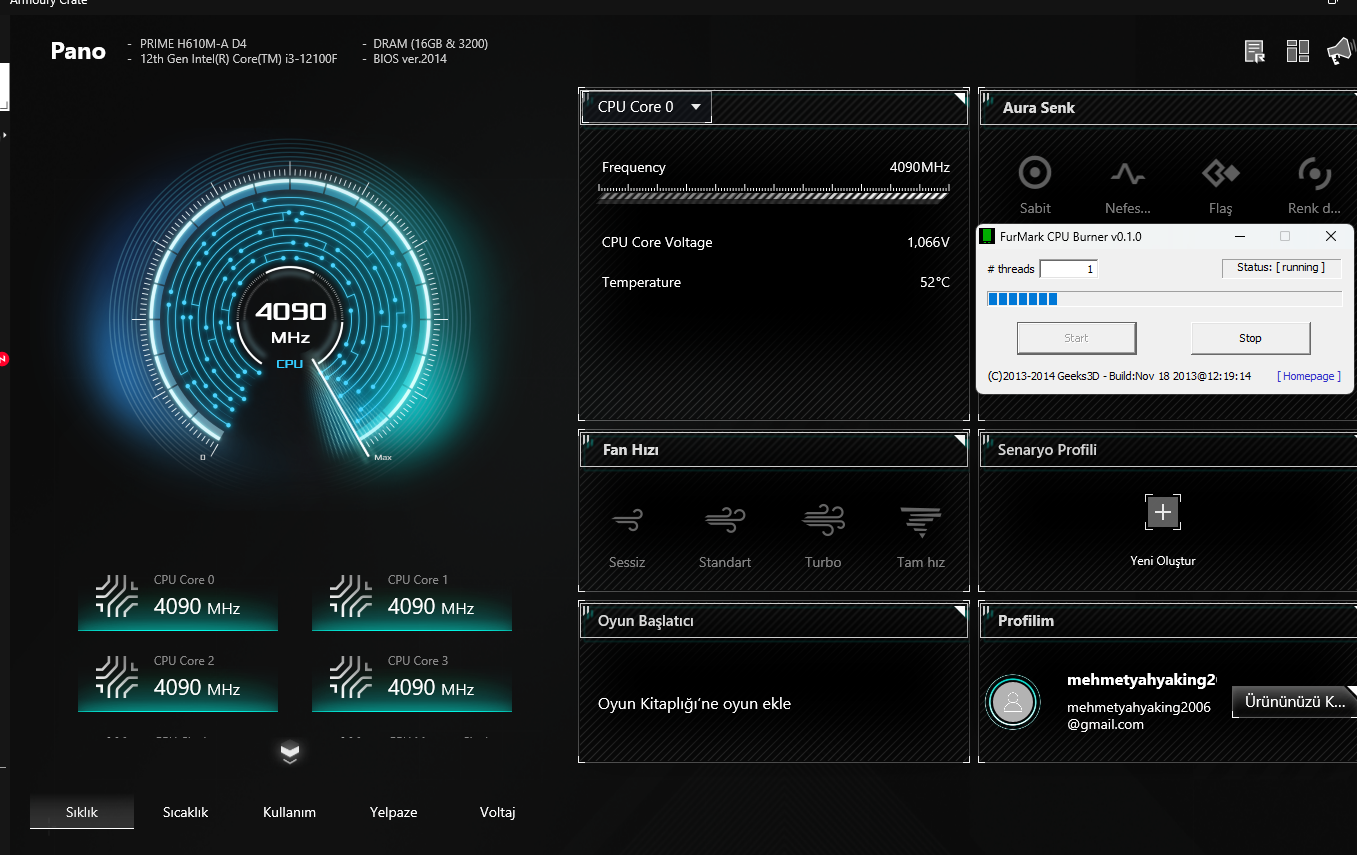Image resolution: width=1357 pixels, height=855 pixels.
Task: Open the FurMark Homepage link
Action: [x=1309, y=376]
